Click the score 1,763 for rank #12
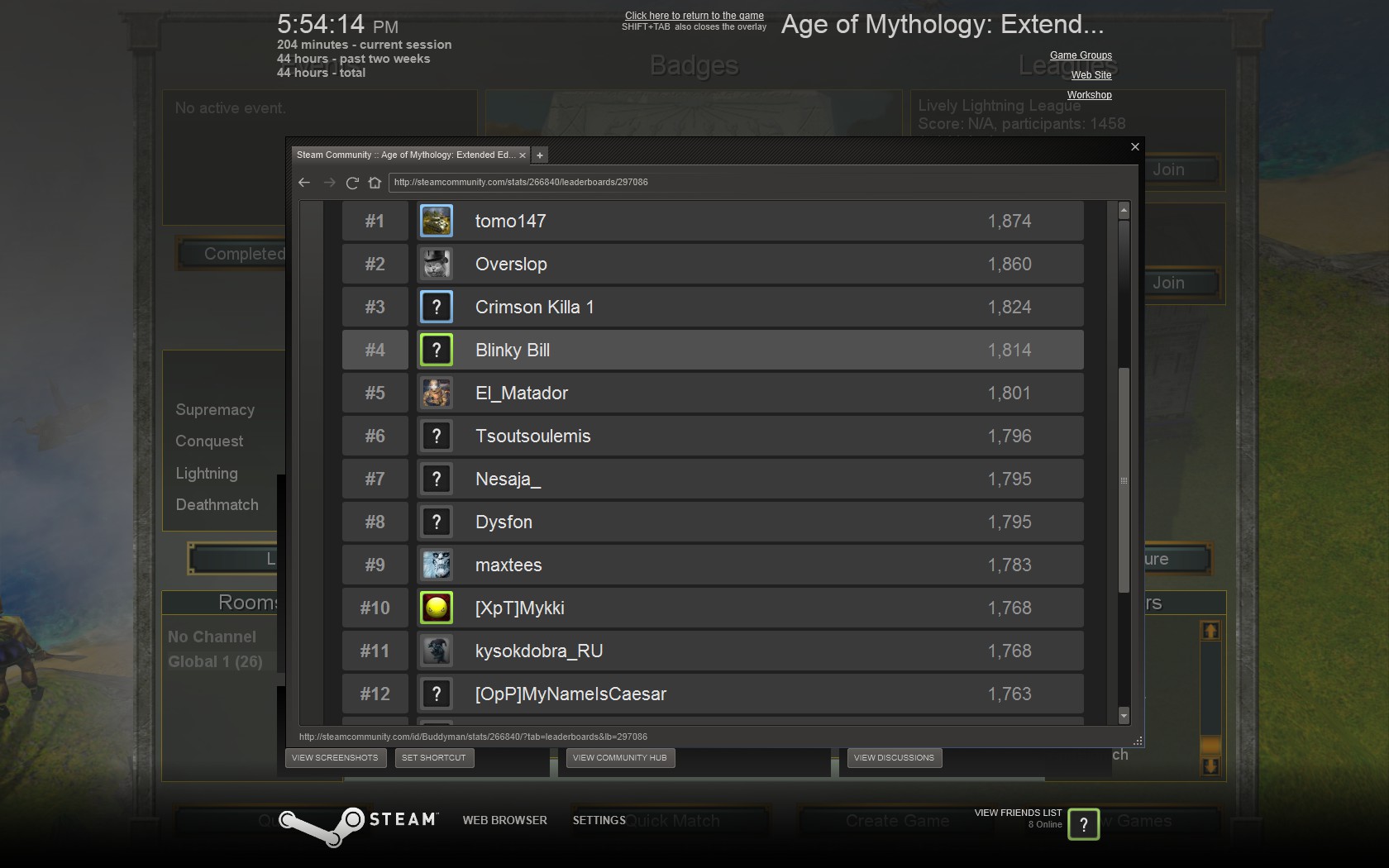 tap(1010, 694)
